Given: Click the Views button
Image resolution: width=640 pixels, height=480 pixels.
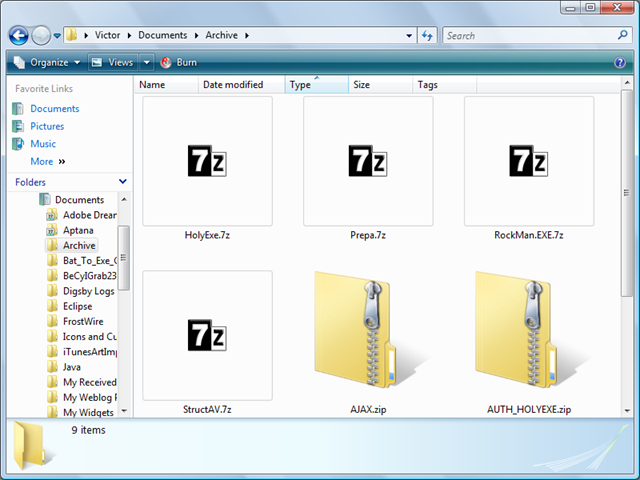Looking at the screenshot, I should [113, 62].
